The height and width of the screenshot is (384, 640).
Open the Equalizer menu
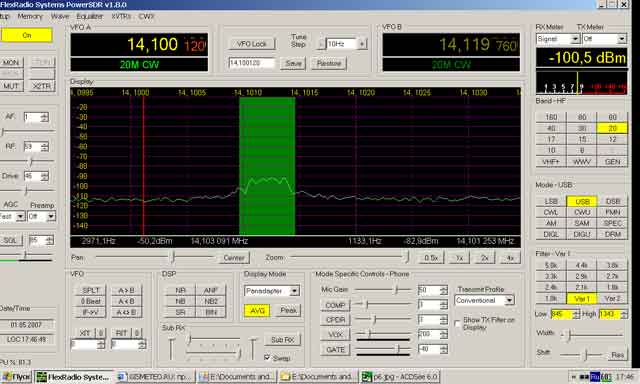coord(89,16)
